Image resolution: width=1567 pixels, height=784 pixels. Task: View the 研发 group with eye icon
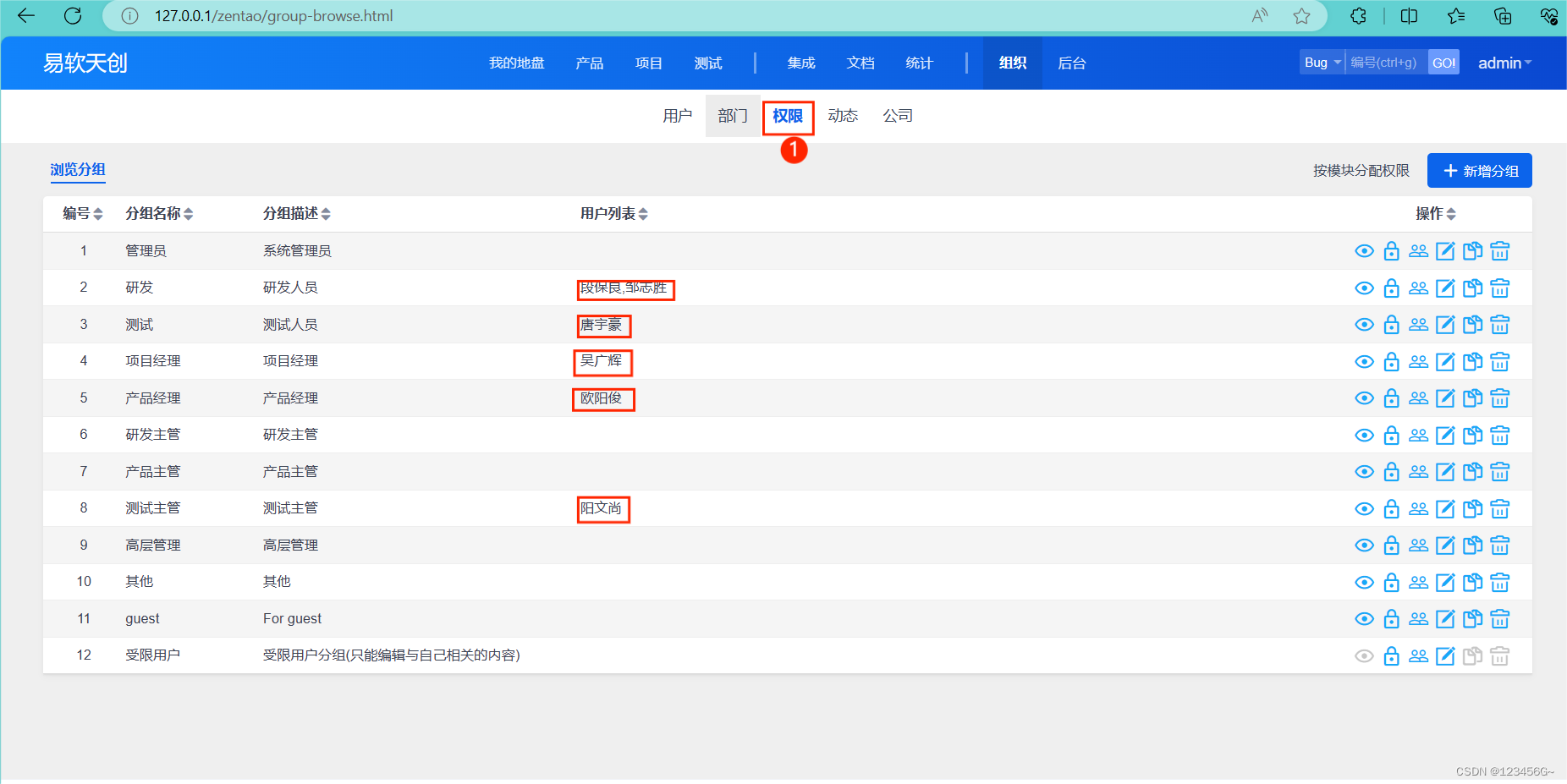pos(1364,288)
